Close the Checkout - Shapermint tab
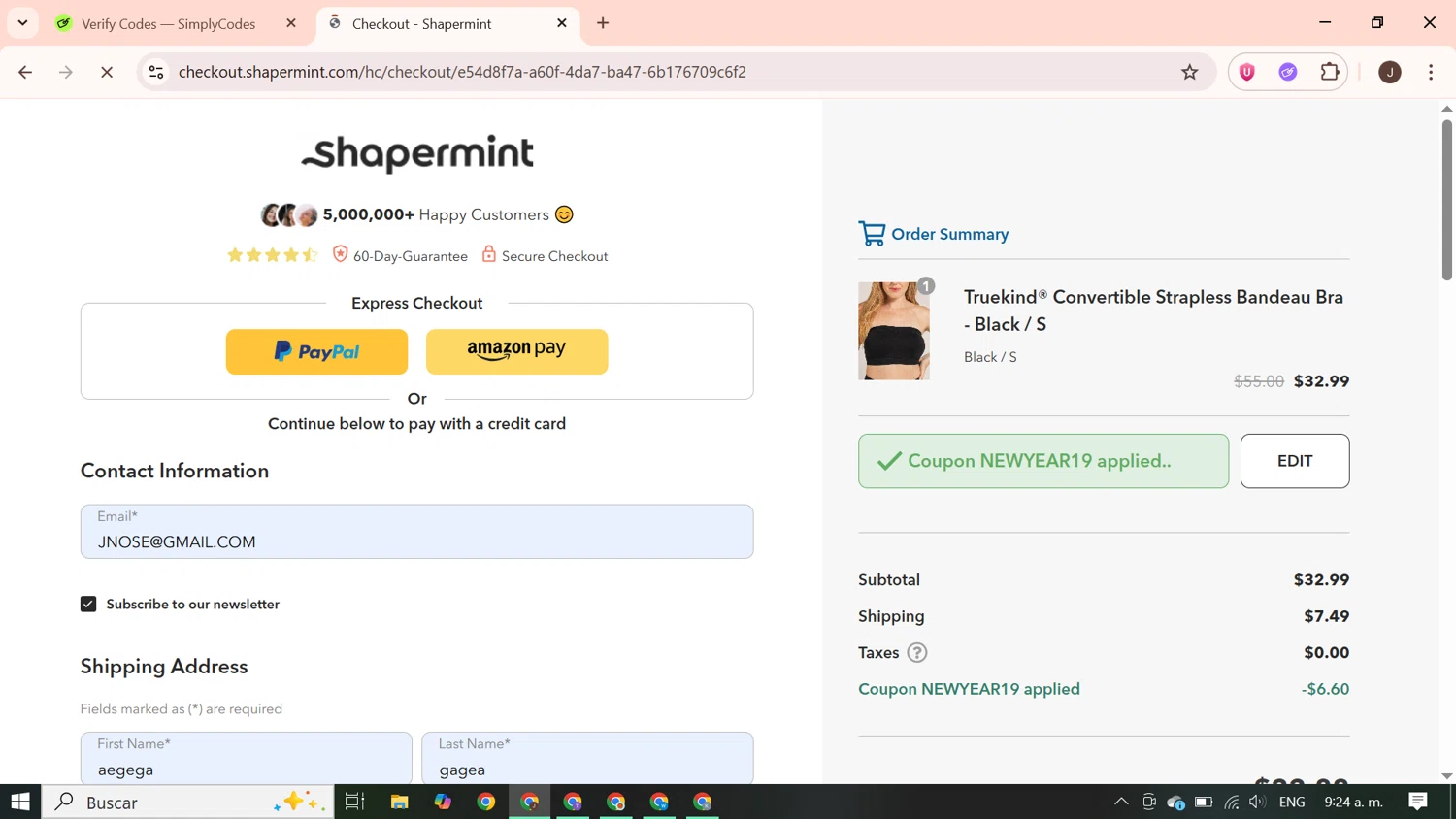The width and height of the screenshot is (1456, 819). coord(562,23)
